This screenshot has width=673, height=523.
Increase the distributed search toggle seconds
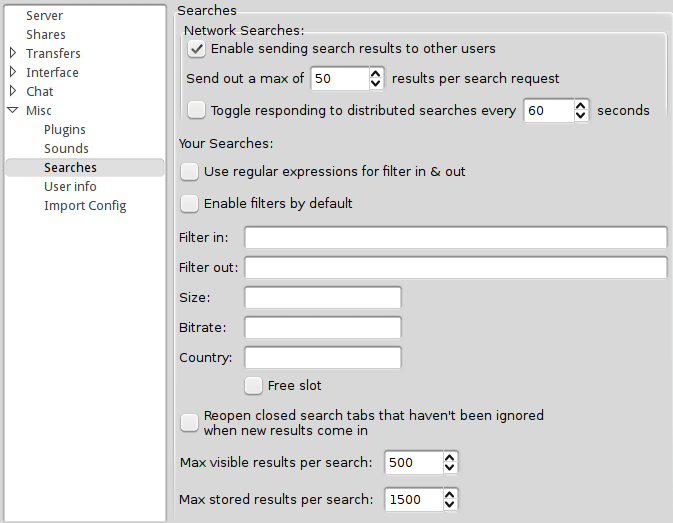[580, 106]
